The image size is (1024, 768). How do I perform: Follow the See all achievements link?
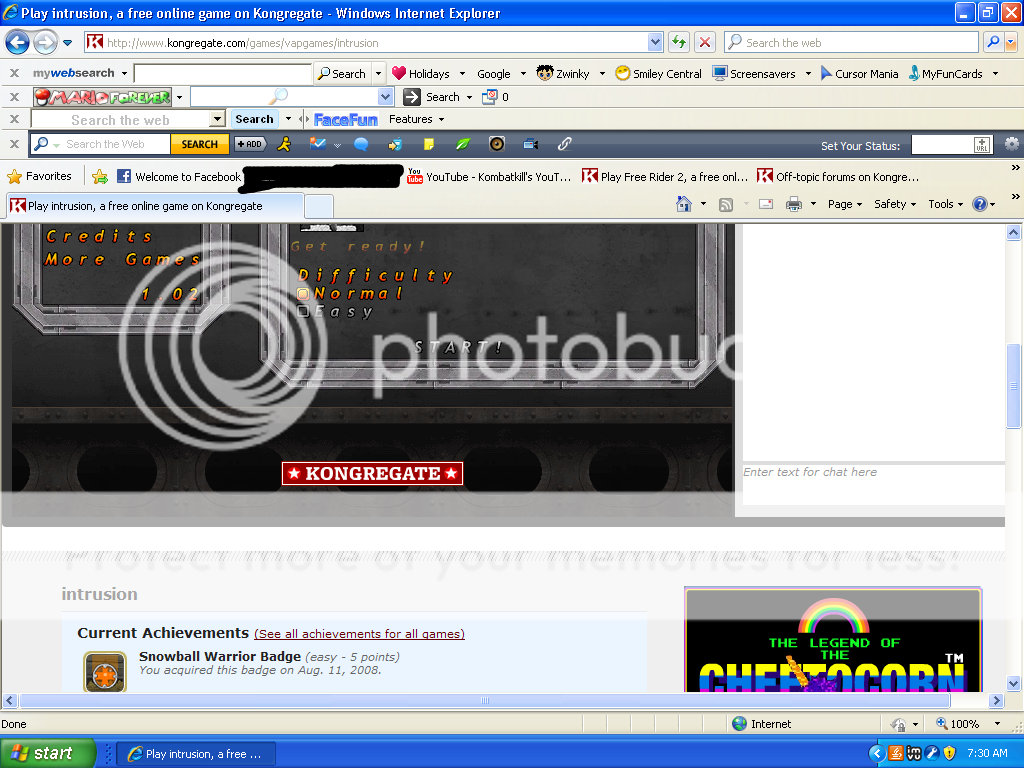pos(359,634)
